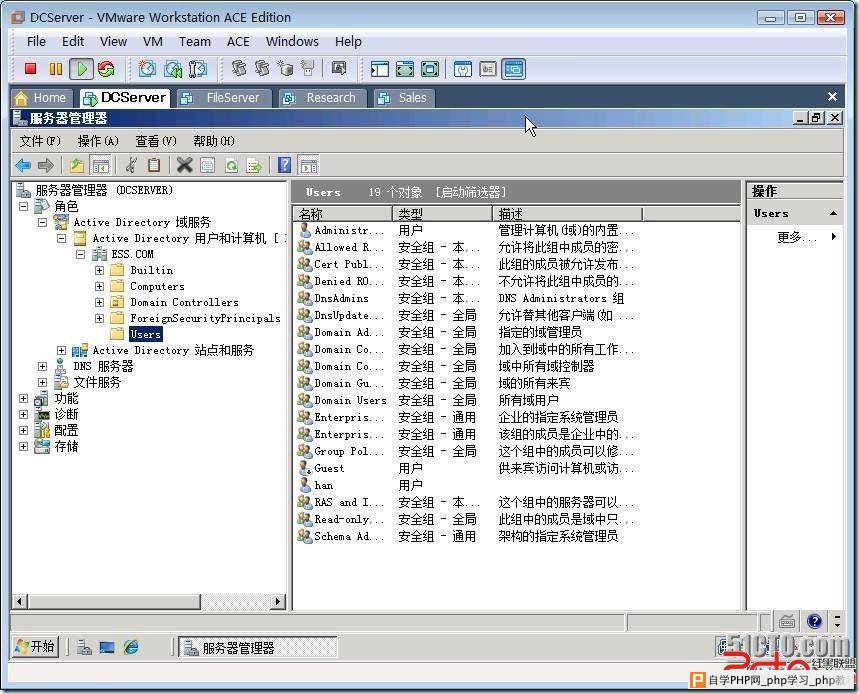
Task: Click the delete X toolbar icon
Action: (185, 165)
